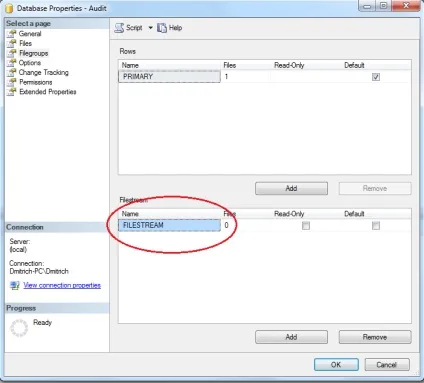Close the Database Properties window
424x383 pixels.
pos(406,6)
